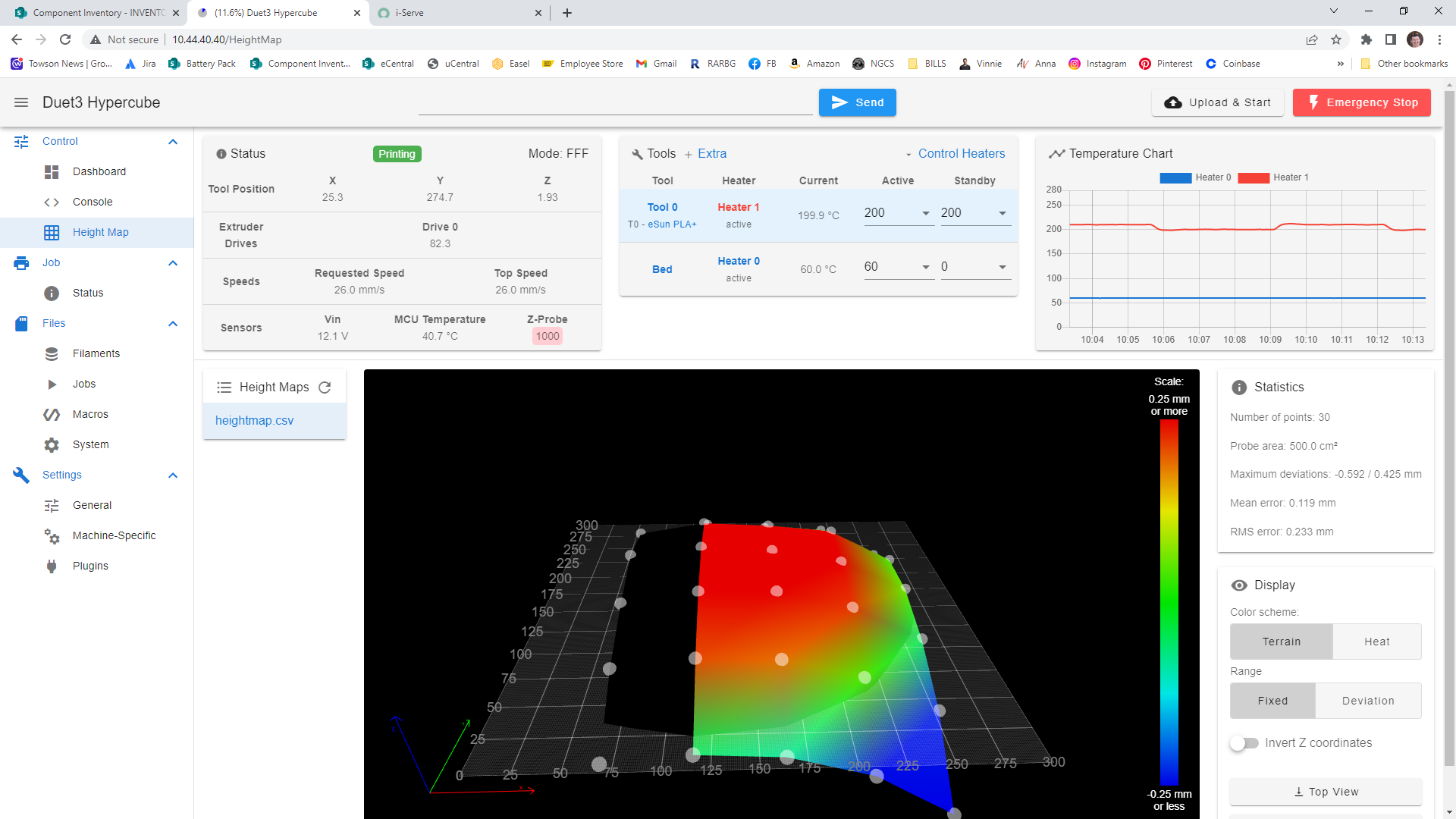Toggle Bed Heater 0 active state
This screenshot has height=819, width=1456.
(x=738, y=261)
